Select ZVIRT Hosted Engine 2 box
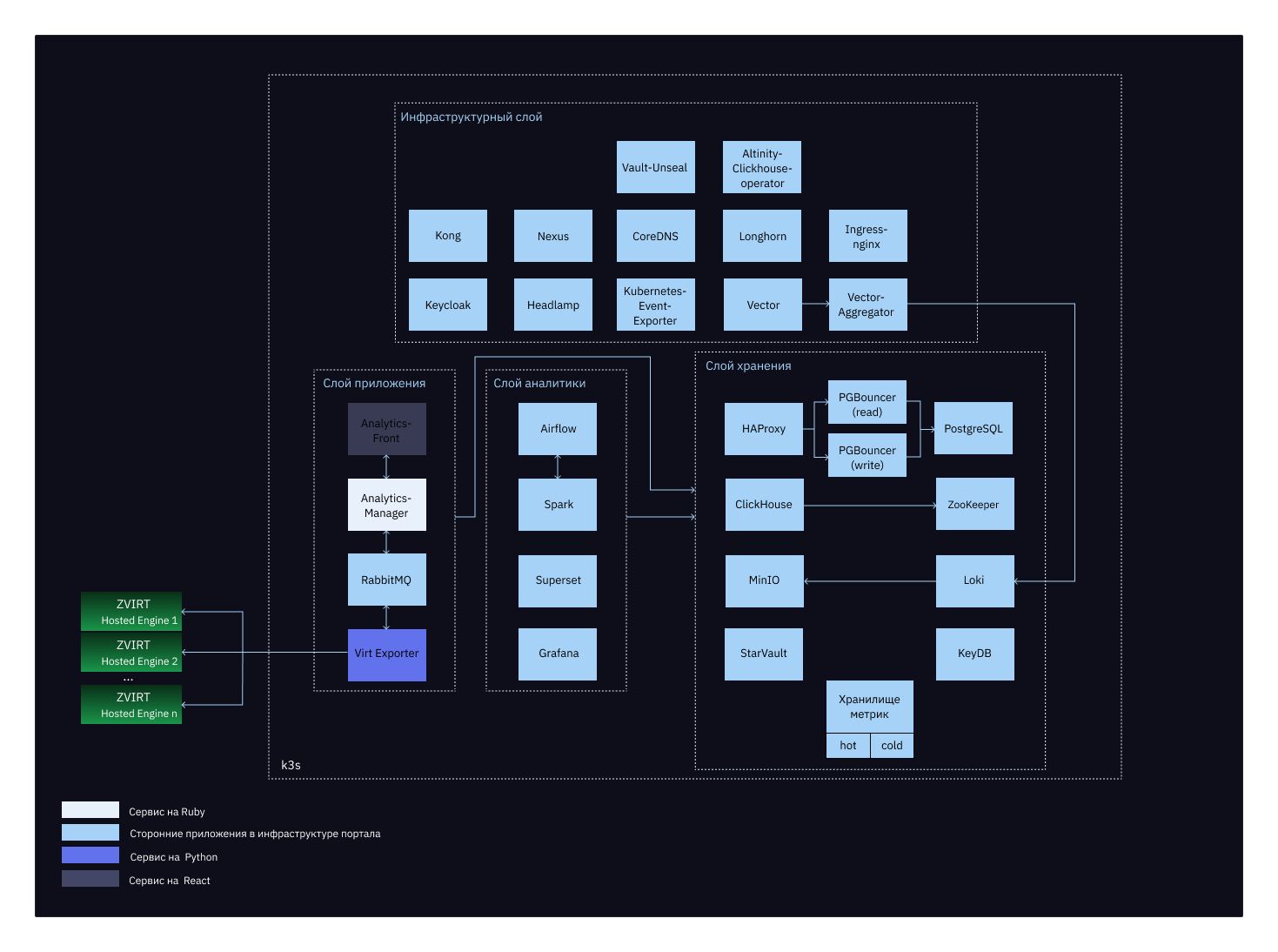The width and height of the screenshot is (1278, 952). coord(131,653)
